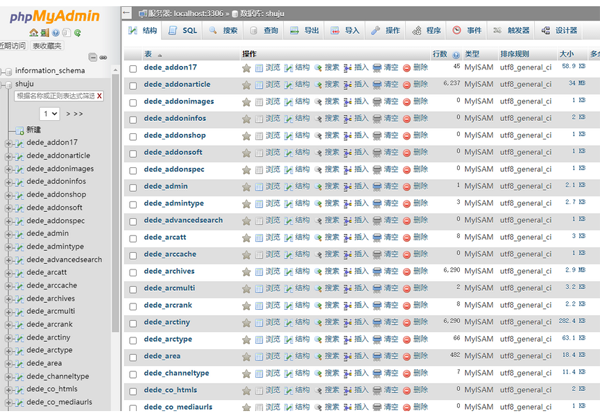Expand dede_channeltype node in sidebar tree
600x418 pixels.
pyautogui.click(x=8, y=377)
